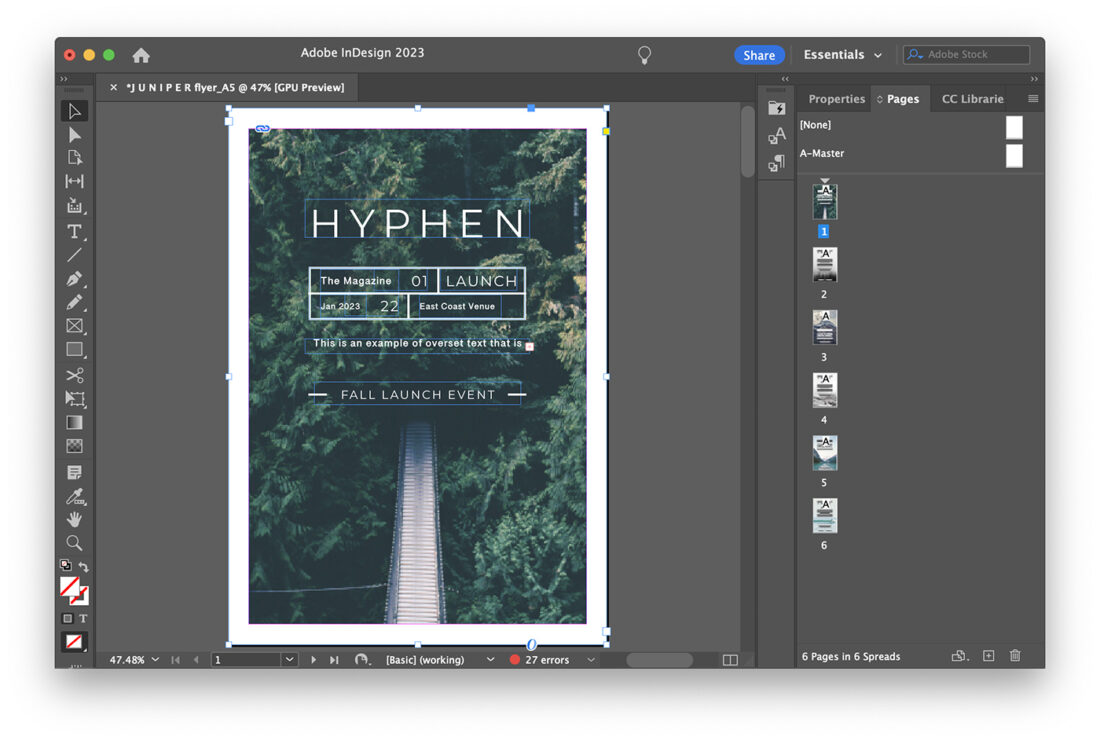Select the Zoom tool

pyautogui.click(x=75, y=542)
